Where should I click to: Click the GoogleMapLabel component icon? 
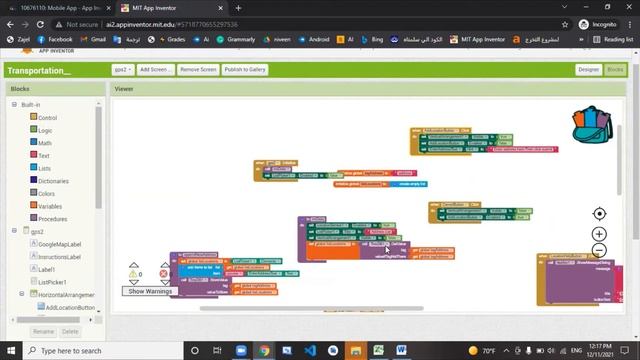pyautogui.click(x=34, y=243)
